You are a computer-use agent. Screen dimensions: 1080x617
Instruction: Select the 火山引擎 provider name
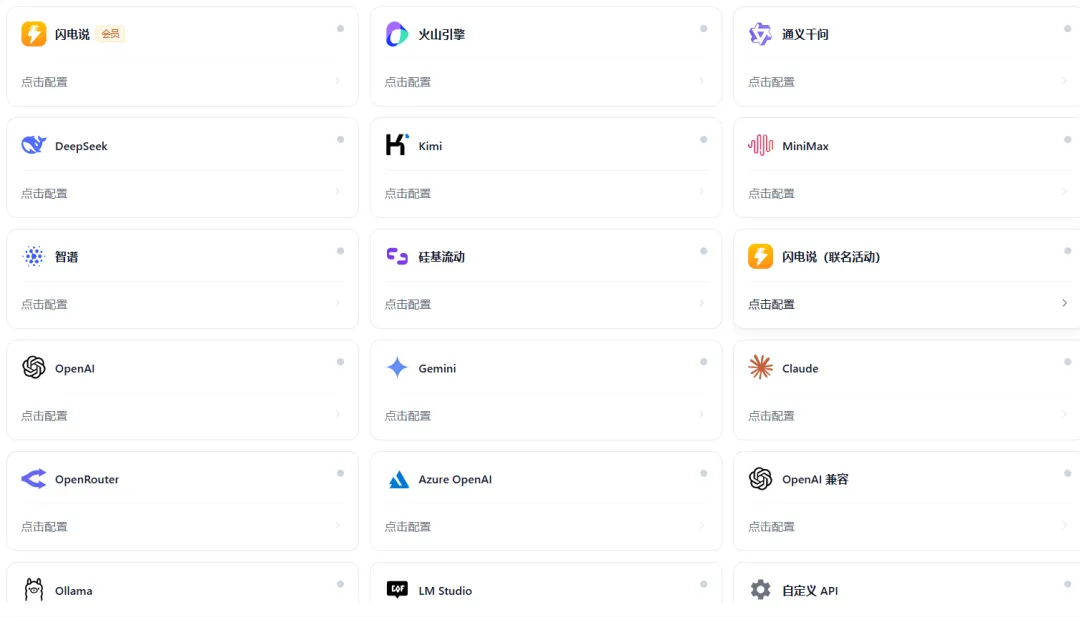tap(442, 34)
